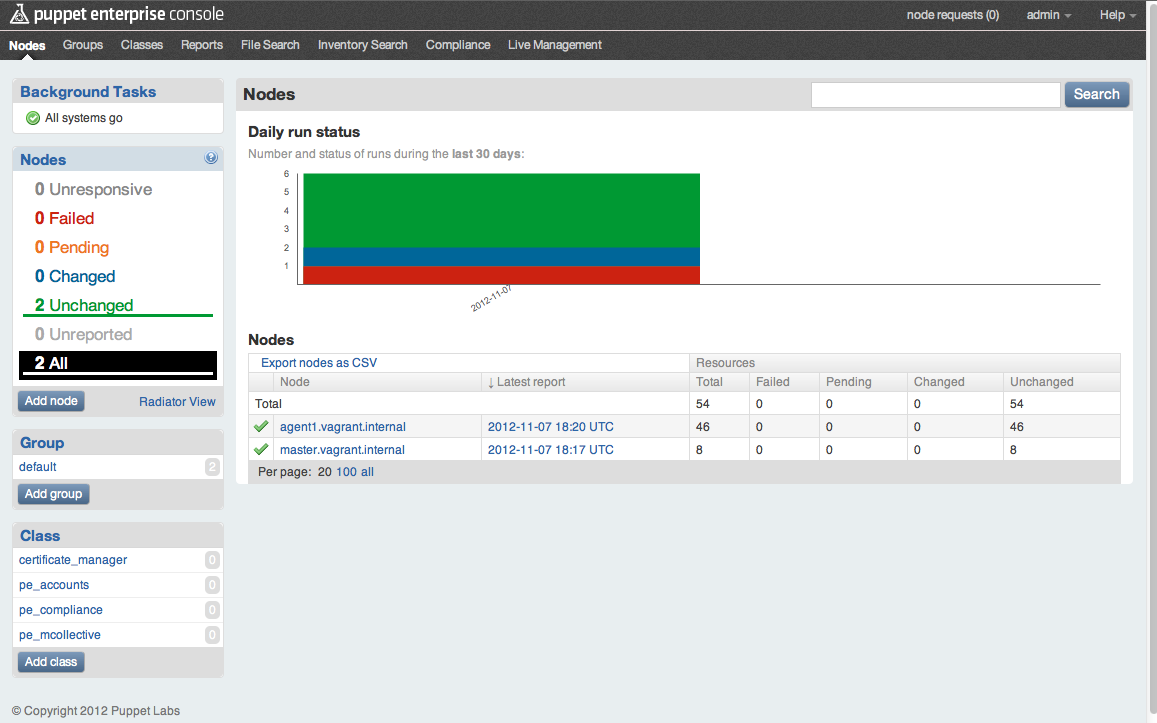Viewport: 1157px width, 723px height.
Task: Open report 2012-11-07 18:20 UTC
Action: tap(550, 426)
